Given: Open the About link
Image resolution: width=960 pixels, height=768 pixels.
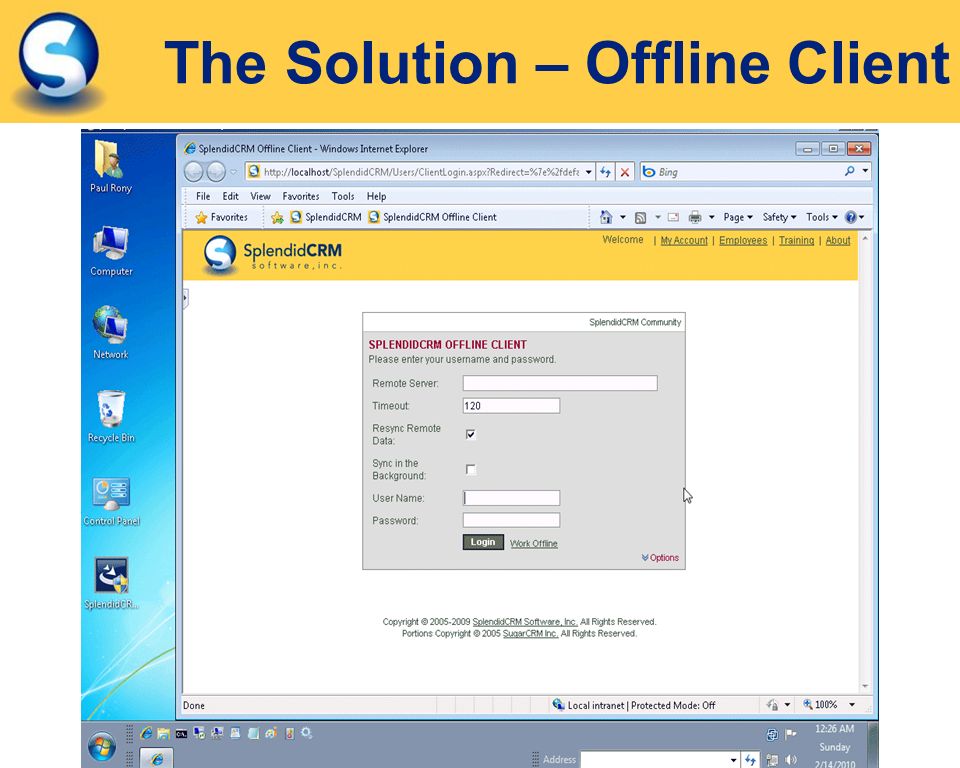Looking at the screenshot, I should [838, 240].
